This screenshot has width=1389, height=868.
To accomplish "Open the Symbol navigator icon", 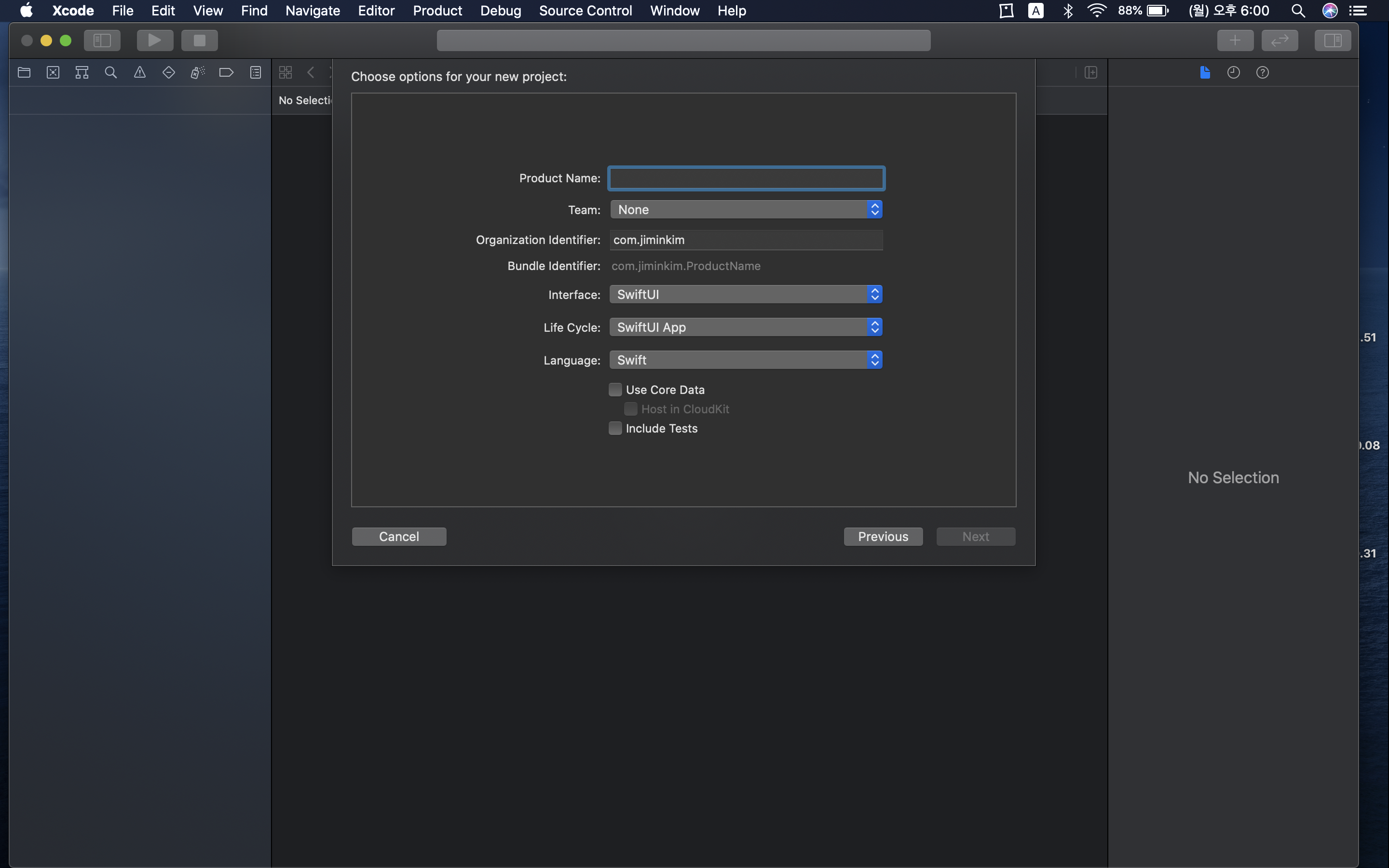I will coord(82,72).
